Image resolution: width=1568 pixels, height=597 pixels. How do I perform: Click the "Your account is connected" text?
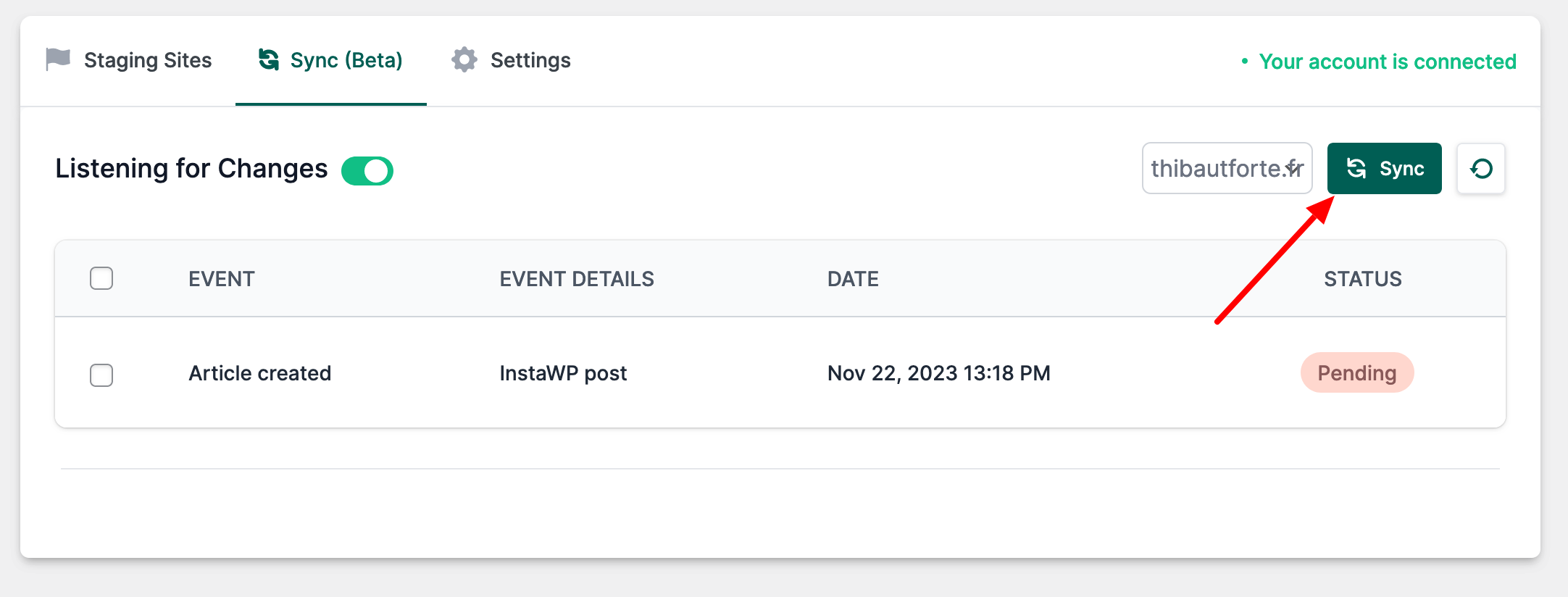(x=1387, y=62)
